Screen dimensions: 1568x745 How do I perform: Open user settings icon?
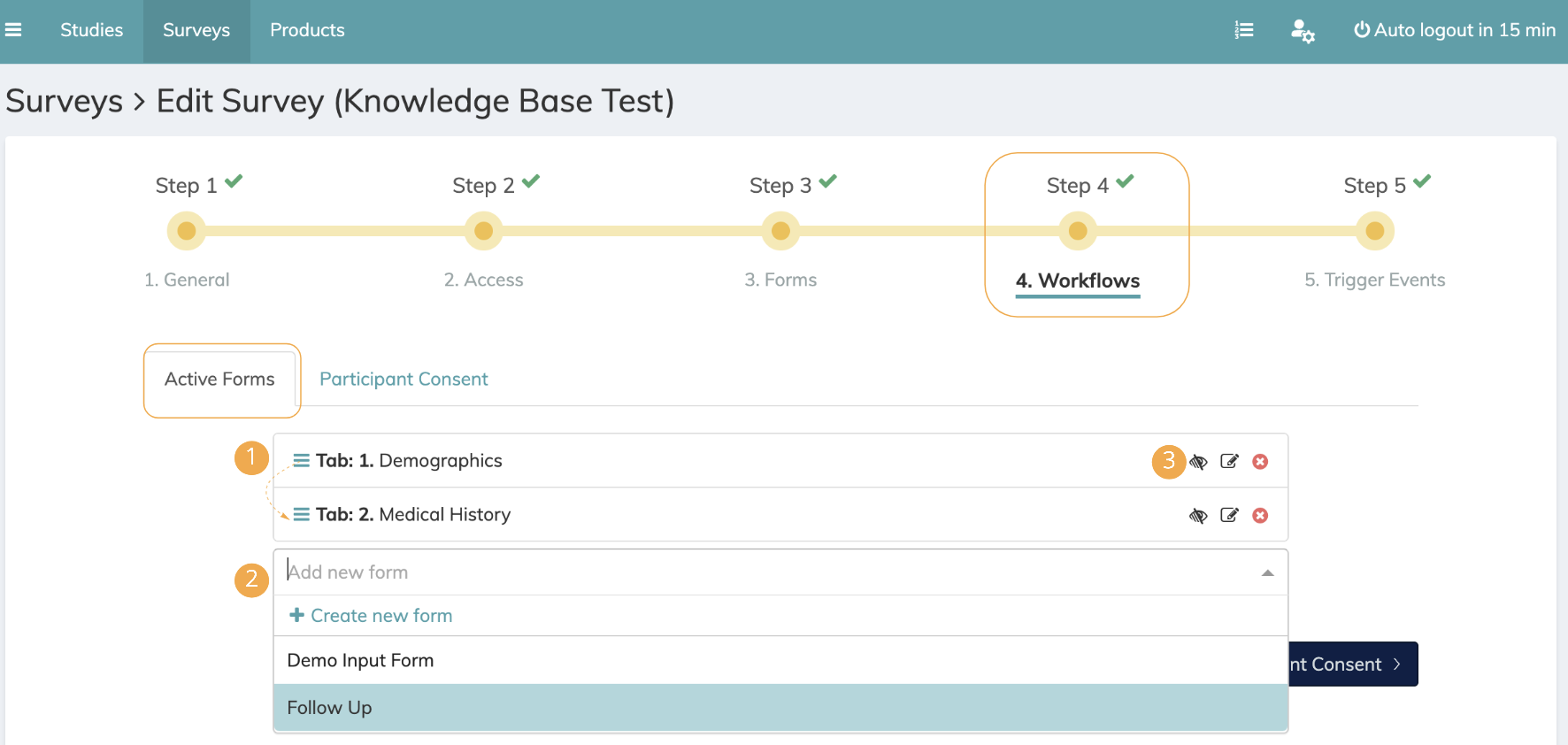click(x=1303, y=31)
